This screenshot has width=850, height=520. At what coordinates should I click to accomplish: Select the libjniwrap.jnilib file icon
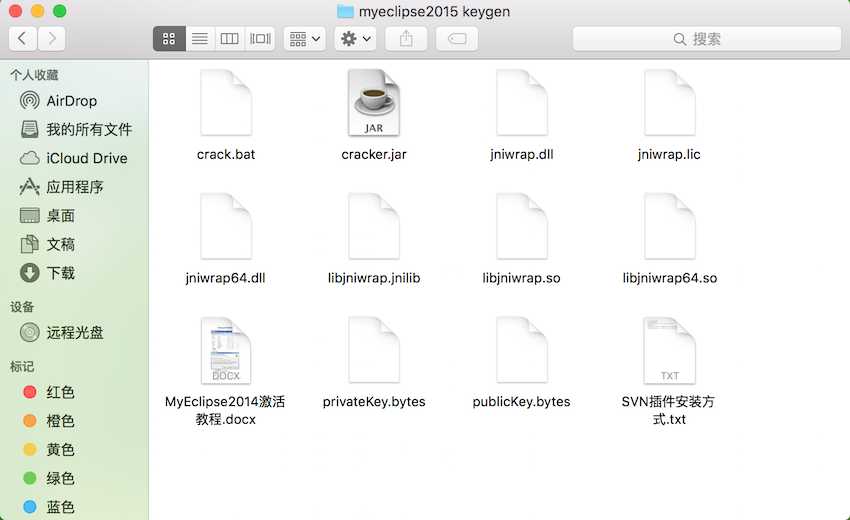(374, 226)
